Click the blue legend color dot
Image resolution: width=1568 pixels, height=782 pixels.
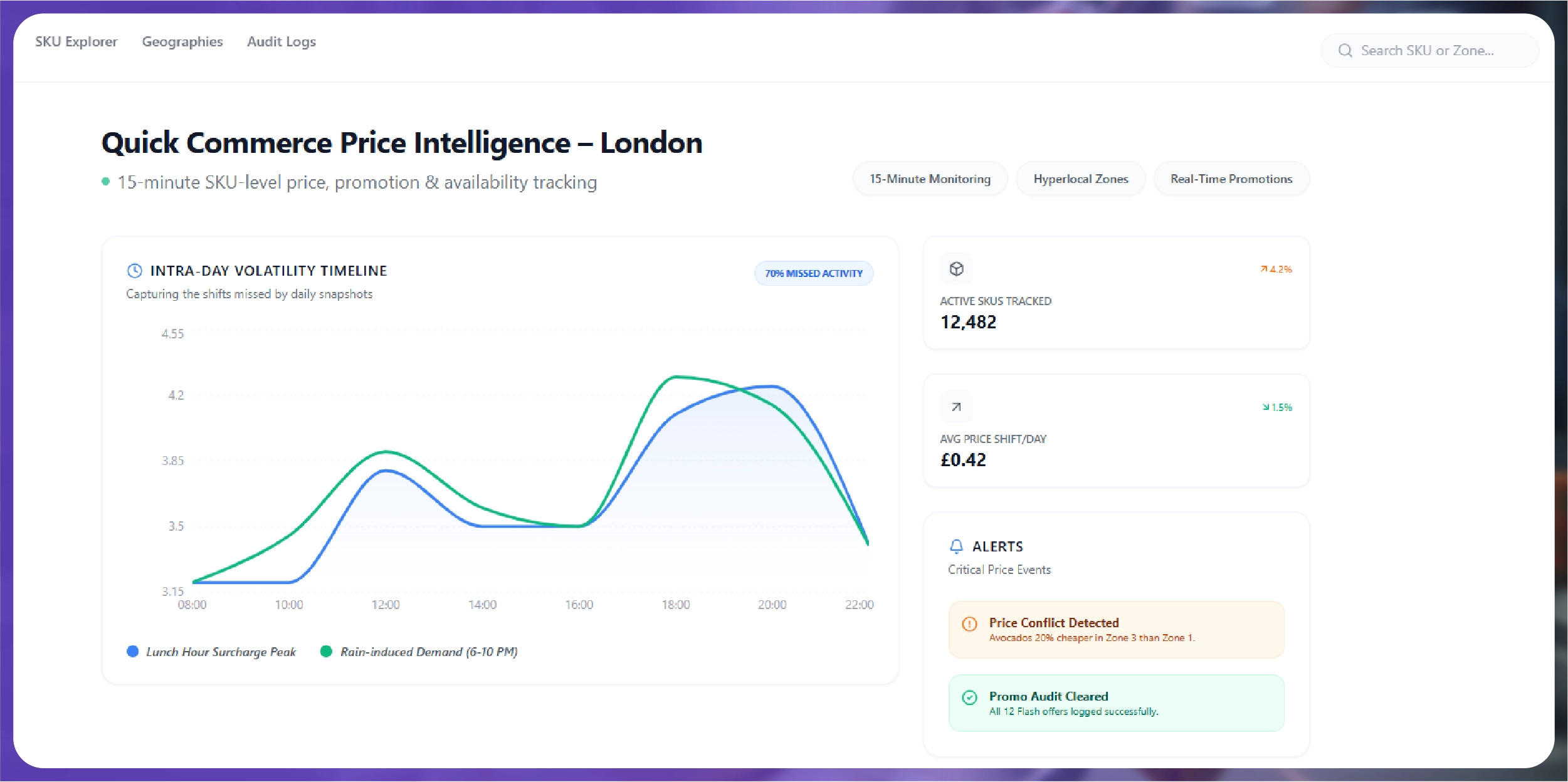[x=132, y=651]
